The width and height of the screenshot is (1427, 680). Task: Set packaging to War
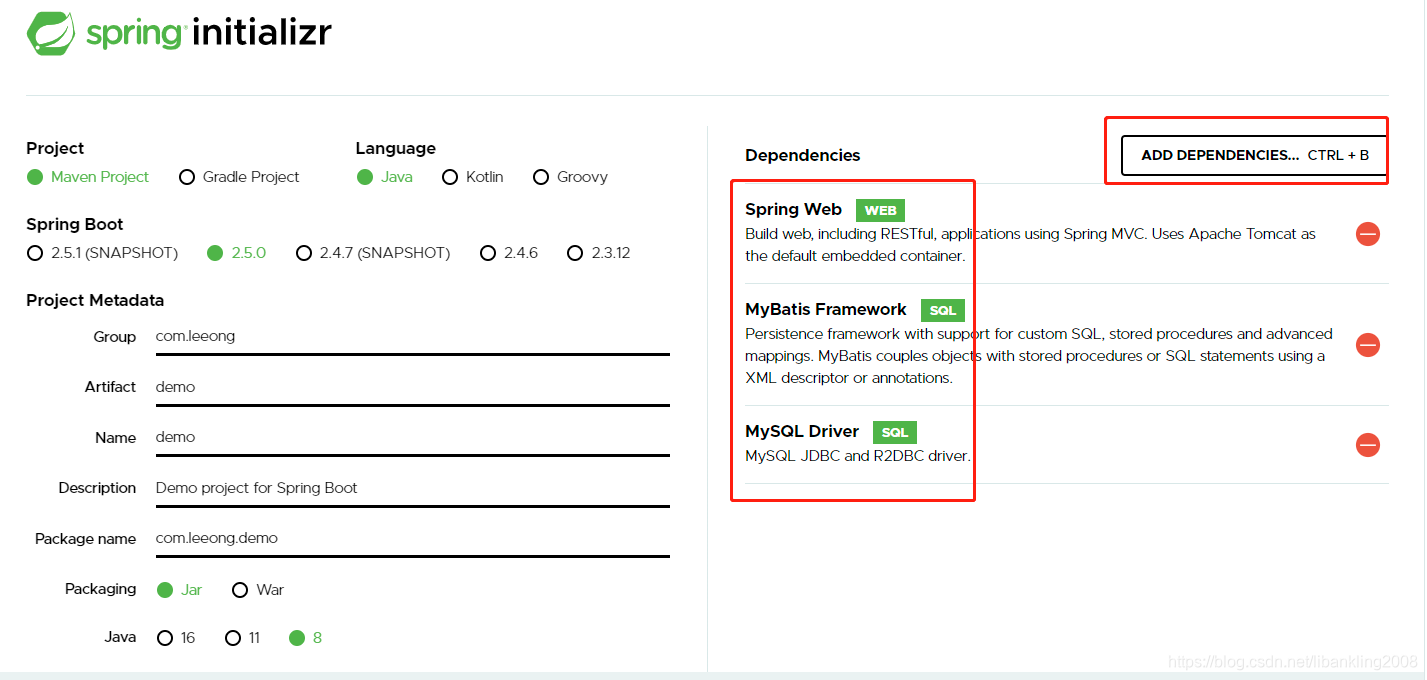(x=258, y=590)
